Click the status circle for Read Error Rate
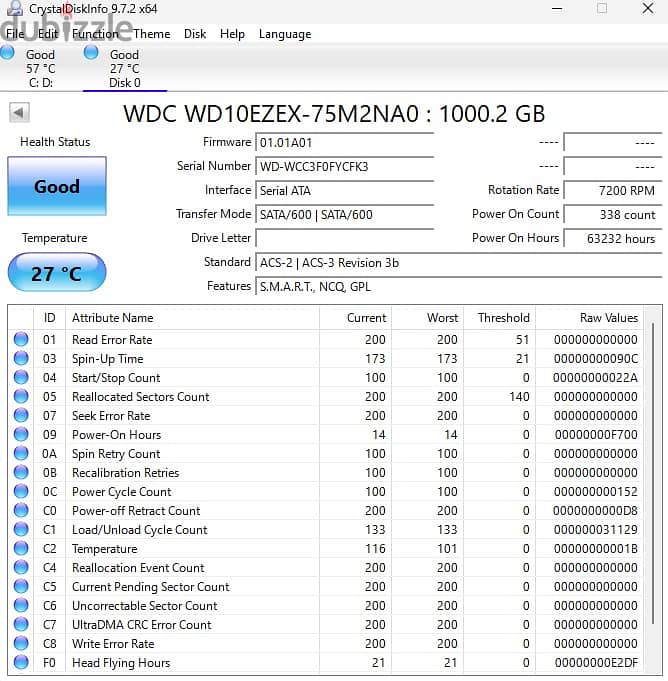Viewport: 668px width, 681px height. pyautogui.click(x=21, y=339)
